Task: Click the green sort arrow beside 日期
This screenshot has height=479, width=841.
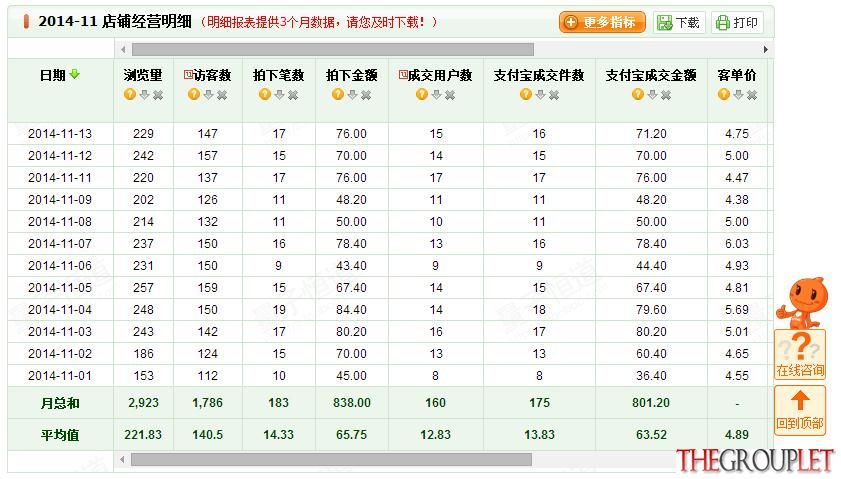Action: tap(75, 75)
